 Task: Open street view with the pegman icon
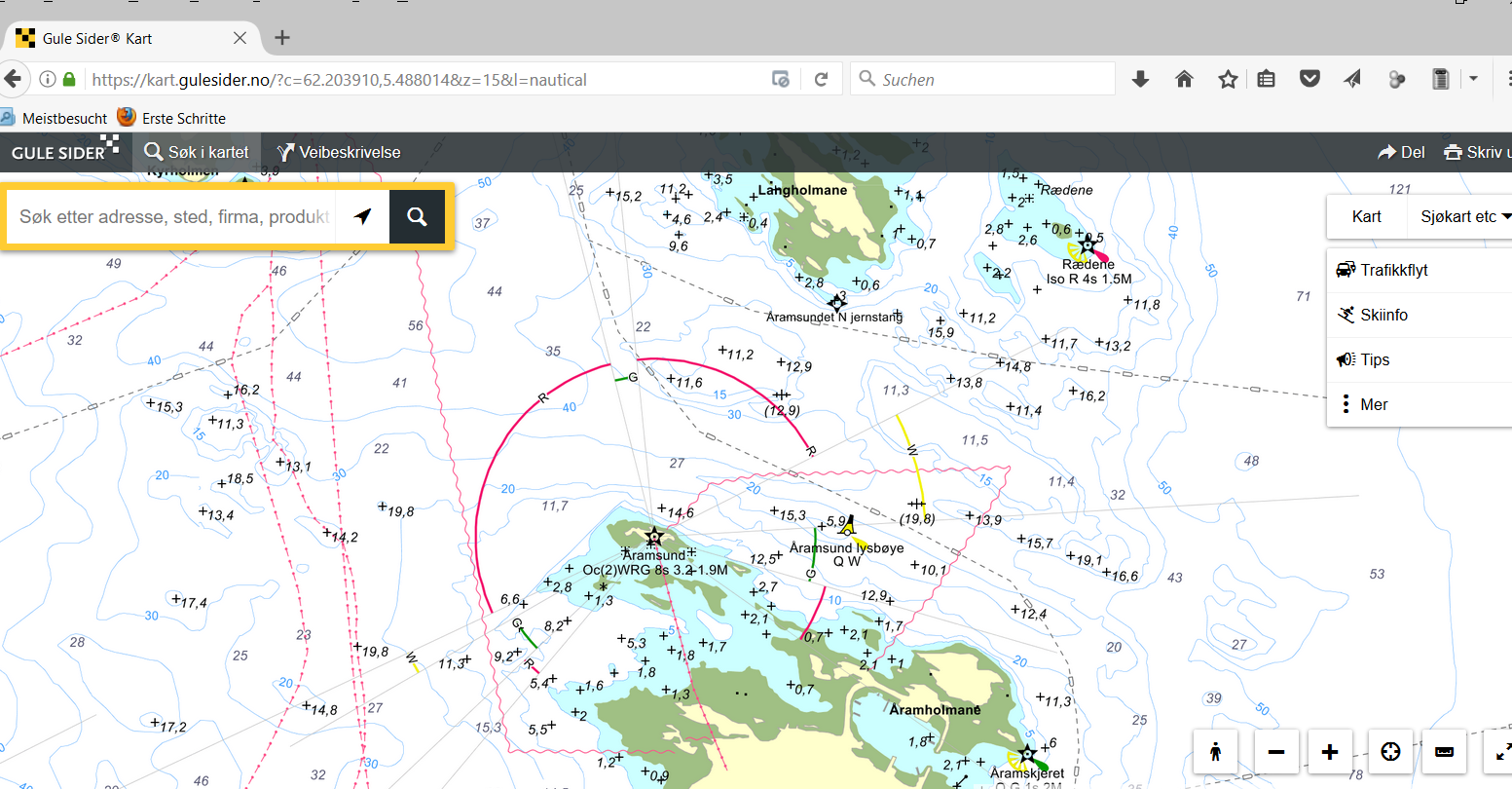coord(1216,752)
